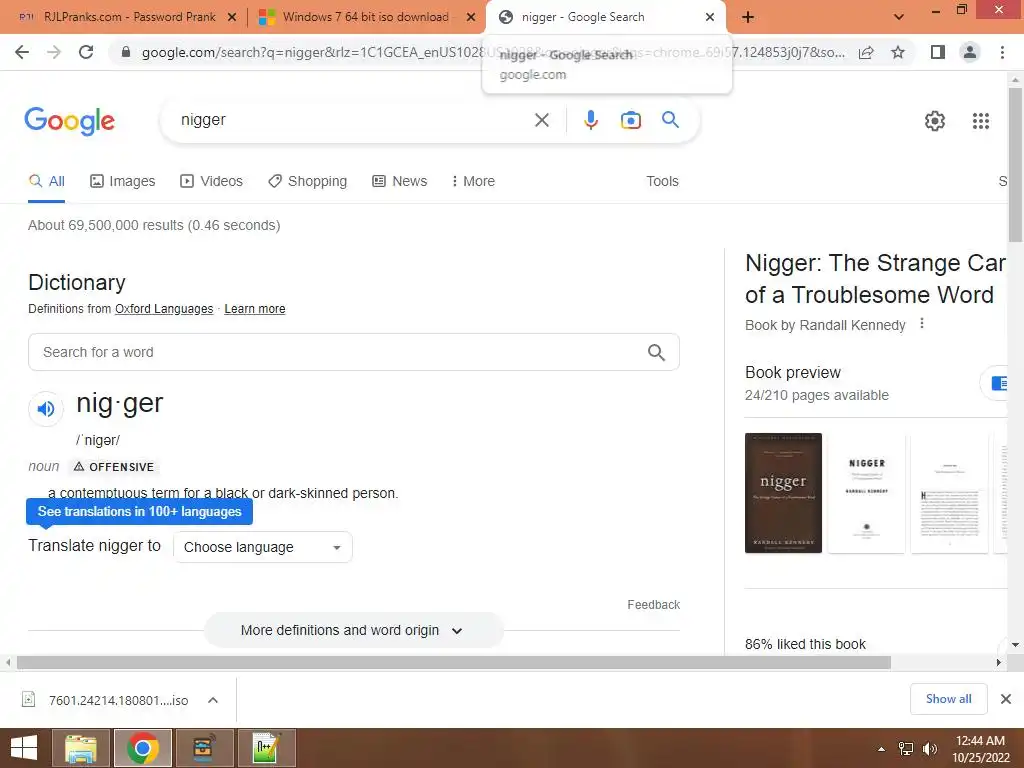Open the Google apps grid

click(x=981, y=121)
